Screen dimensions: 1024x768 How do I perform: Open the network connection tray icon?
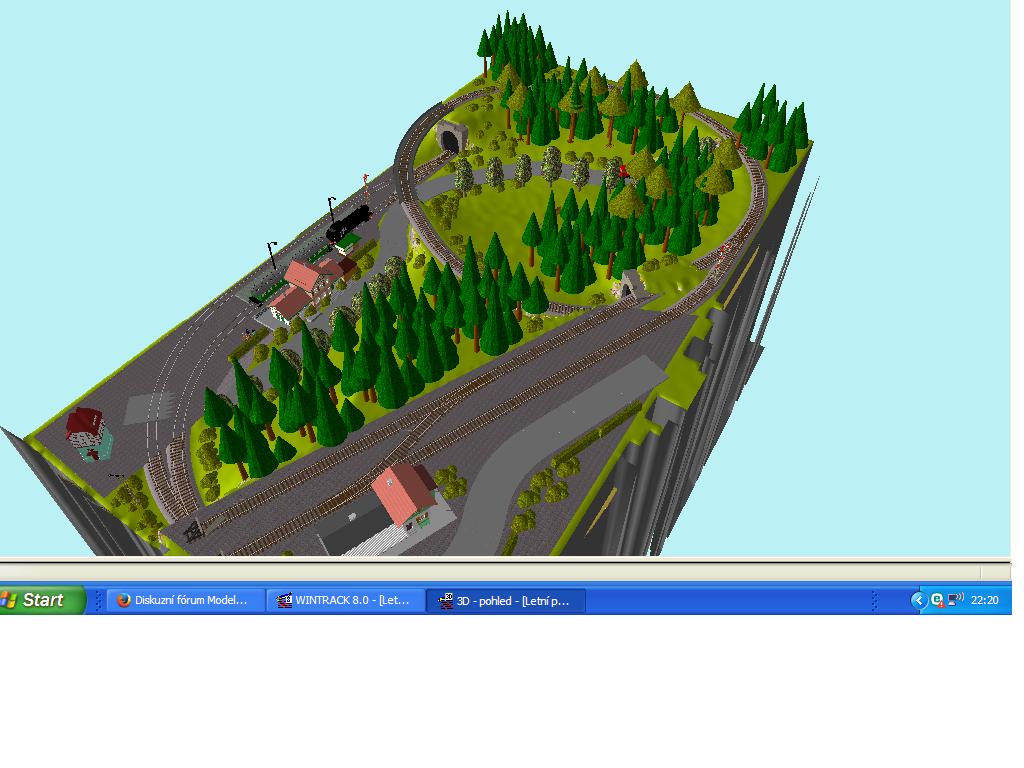click(x=955, y=599)
